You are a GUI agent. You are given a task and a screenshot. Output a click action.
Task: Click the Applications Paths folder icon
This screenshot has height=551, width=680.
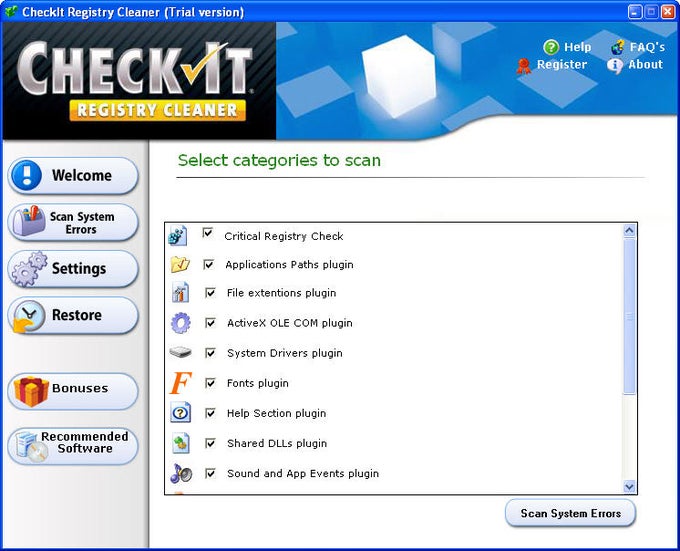pyautogui.click(x=180, y=264)
